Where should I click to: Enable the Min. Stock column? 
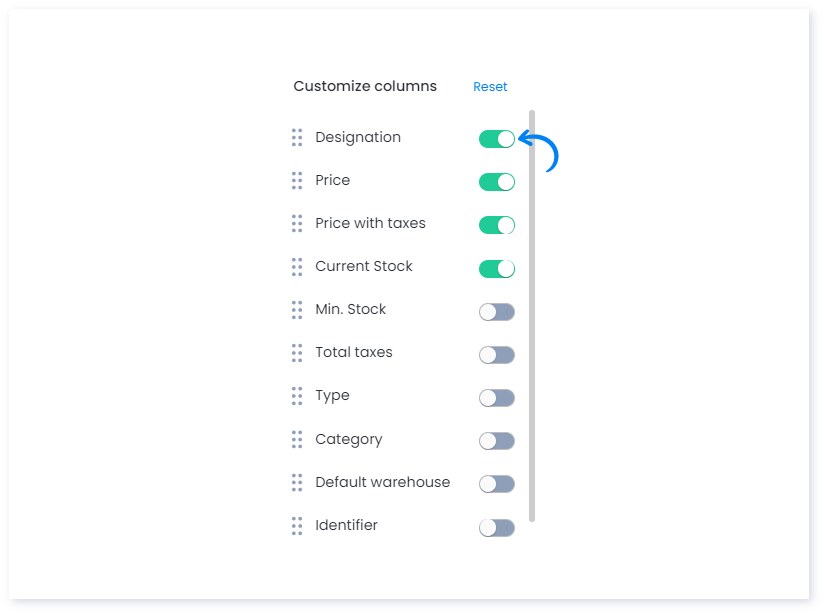point(497,311)
